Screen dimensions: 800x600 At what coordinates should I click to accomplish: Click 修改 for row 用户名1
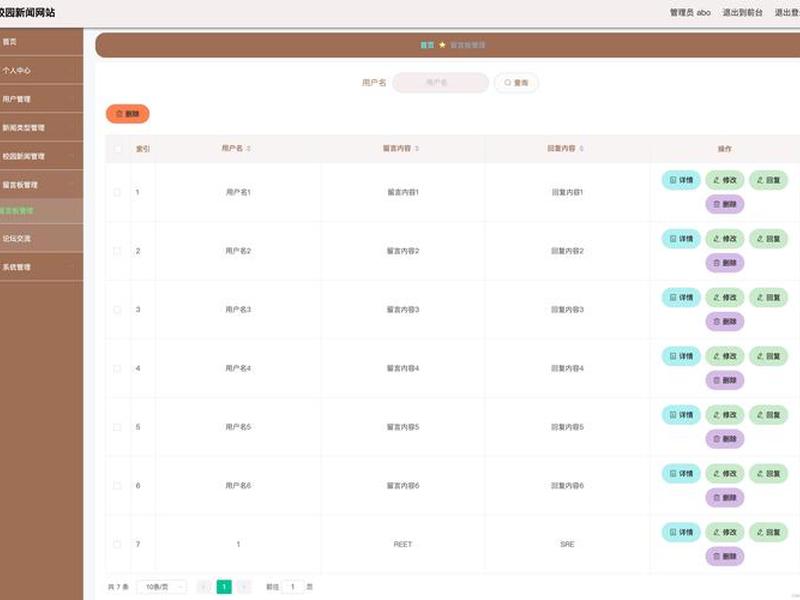click(724, 180)
